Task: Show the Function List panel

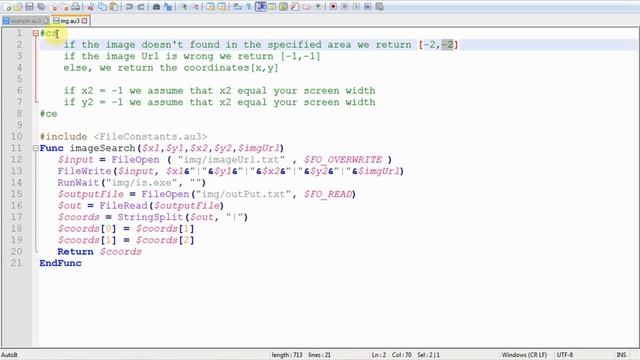Action: tap(295, 7)
